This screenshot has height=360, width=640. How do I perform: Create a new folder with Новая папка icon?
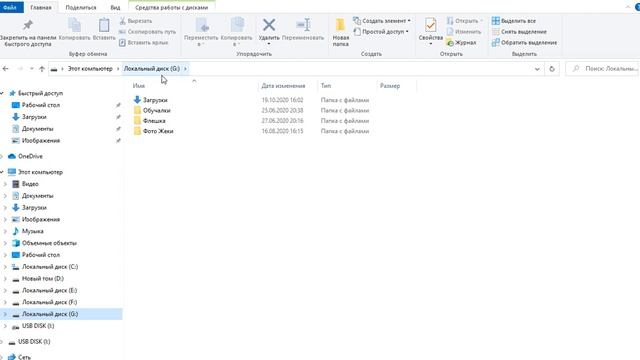tap(340, 25)
